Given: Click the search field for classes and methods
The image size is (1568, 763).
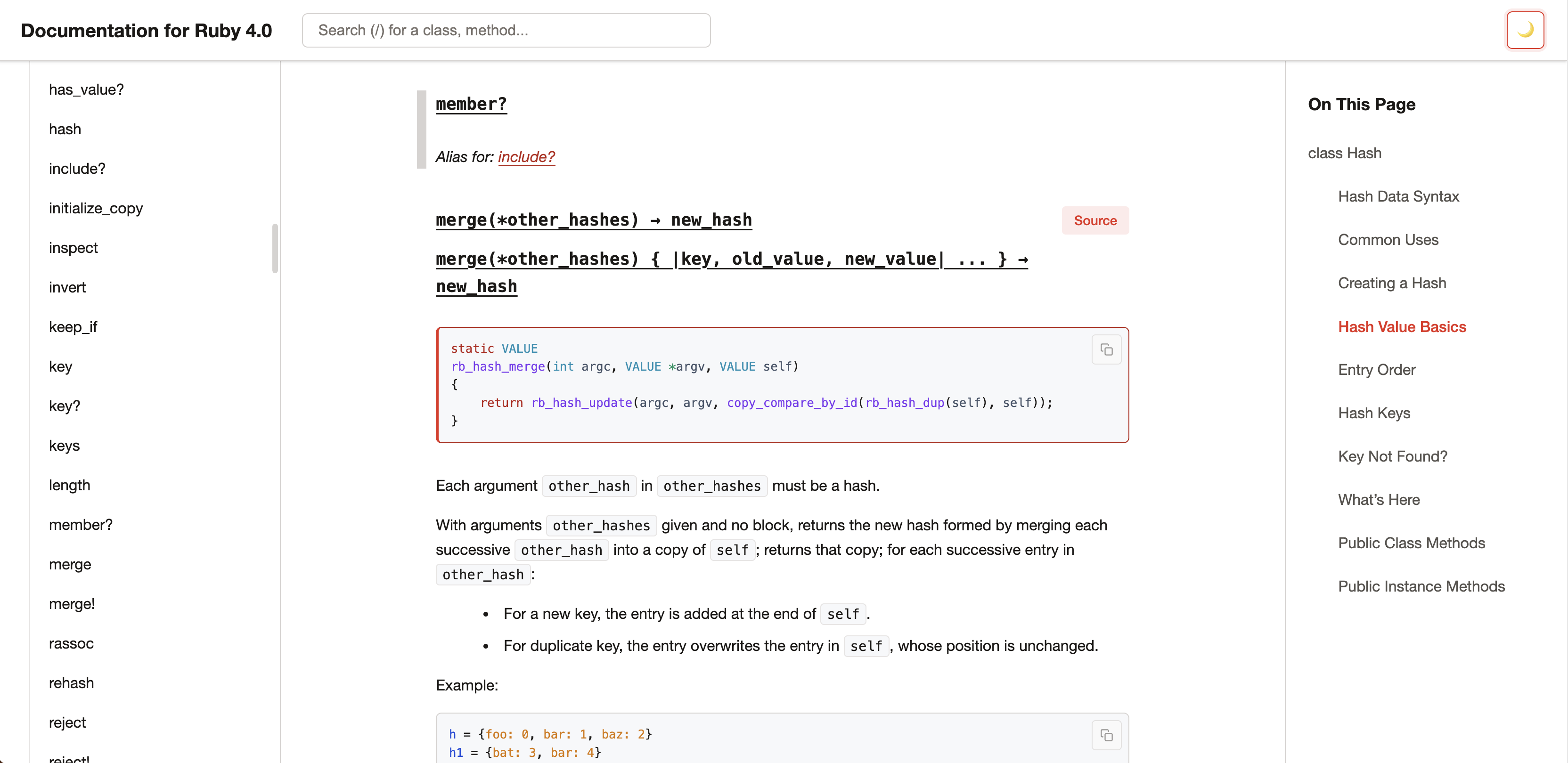Looking at the screenshot, I should click(x=506, y=30).
